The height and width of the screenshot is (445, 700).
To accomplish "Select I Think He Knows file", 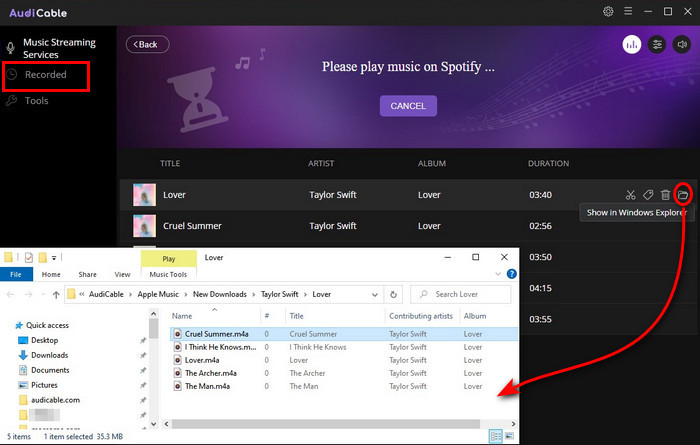I will click(x=221, y=347).
